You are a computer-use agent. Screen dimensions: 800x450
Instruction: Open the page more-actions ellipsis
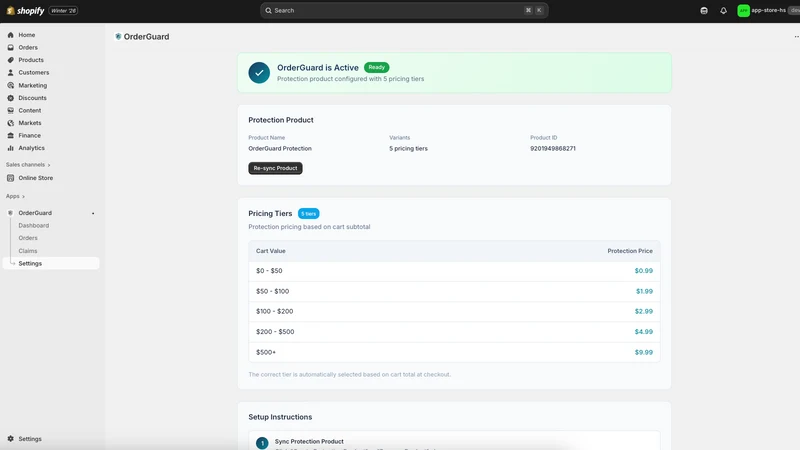[796, 37]
